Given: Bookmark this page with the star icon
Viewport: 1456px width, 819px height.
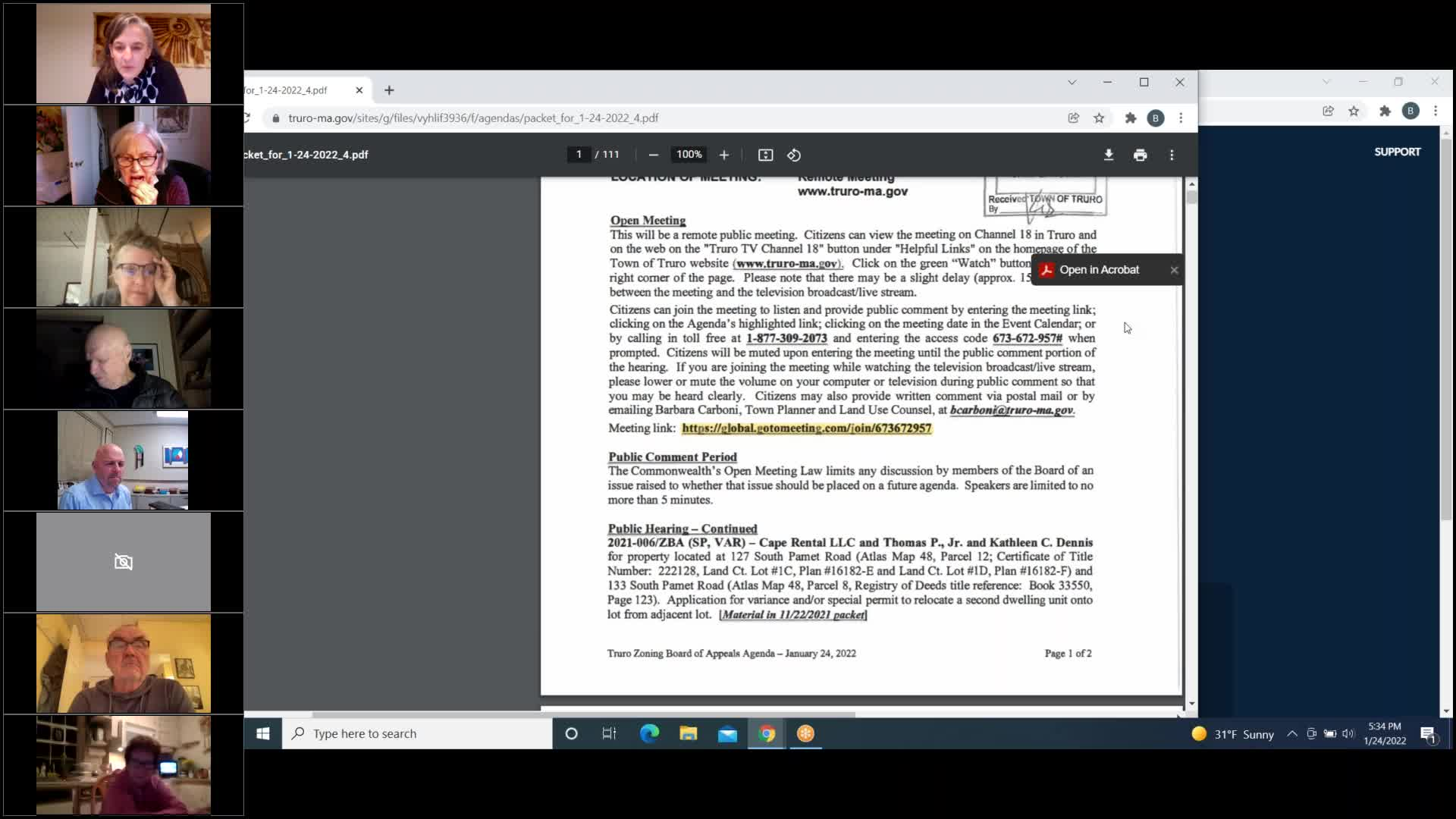Looking at the screenshot, I should [1099, 118].
